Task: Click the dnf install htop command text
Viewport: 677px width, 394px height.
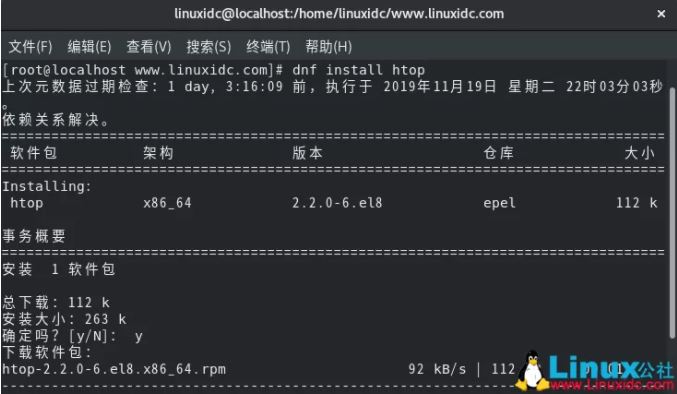Action: pos(358,70)
